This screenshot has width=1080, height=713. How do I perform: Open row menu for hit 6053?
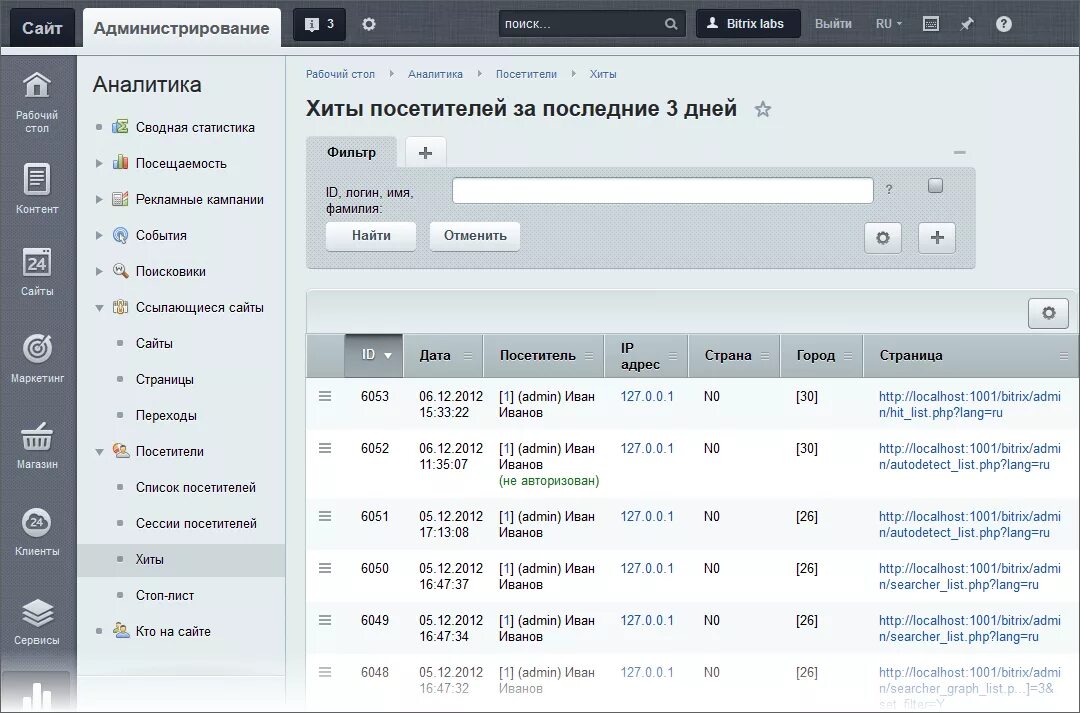(325, 396)
